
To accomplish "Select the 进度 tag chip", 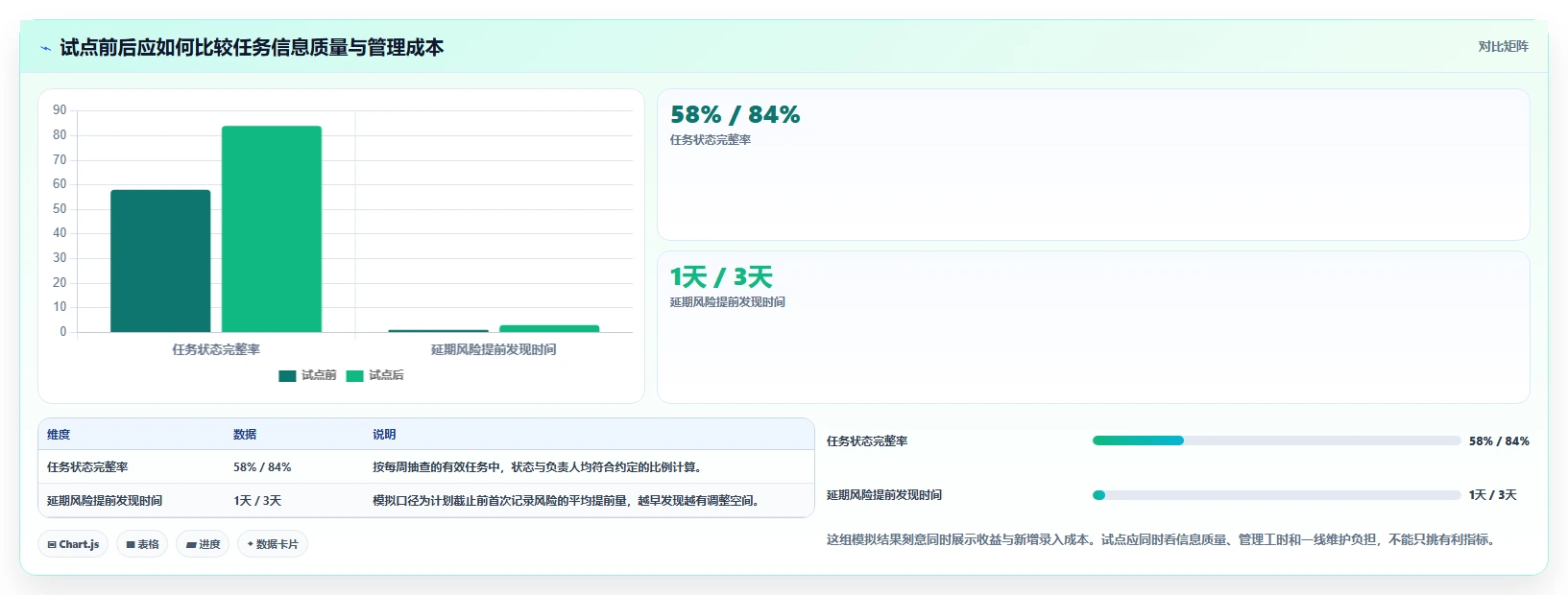I will [x=203, y=544].
